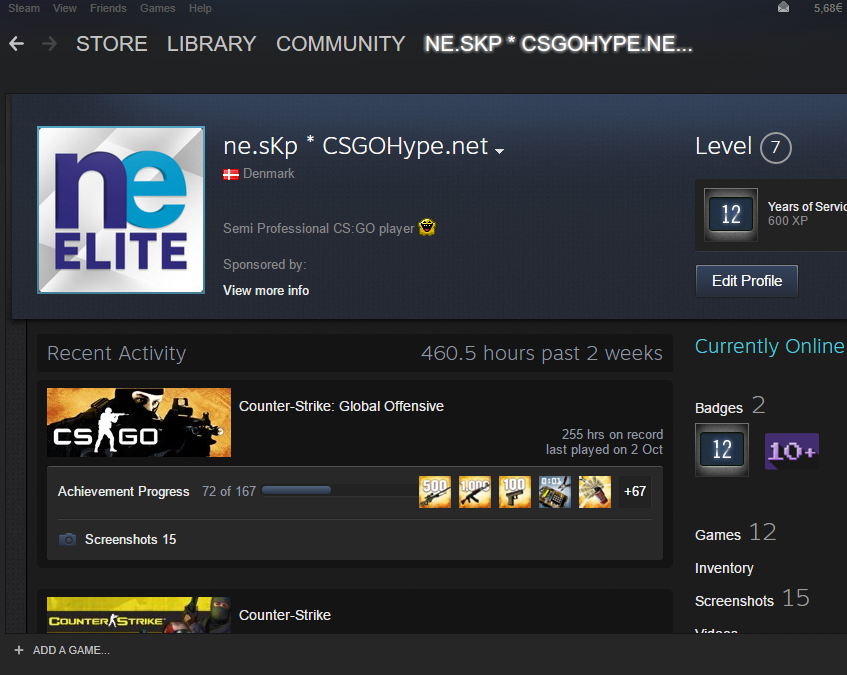The image size is (847, 675).
Task: Switch to the LIBRARY tab
Action: [x=211, y=44]
